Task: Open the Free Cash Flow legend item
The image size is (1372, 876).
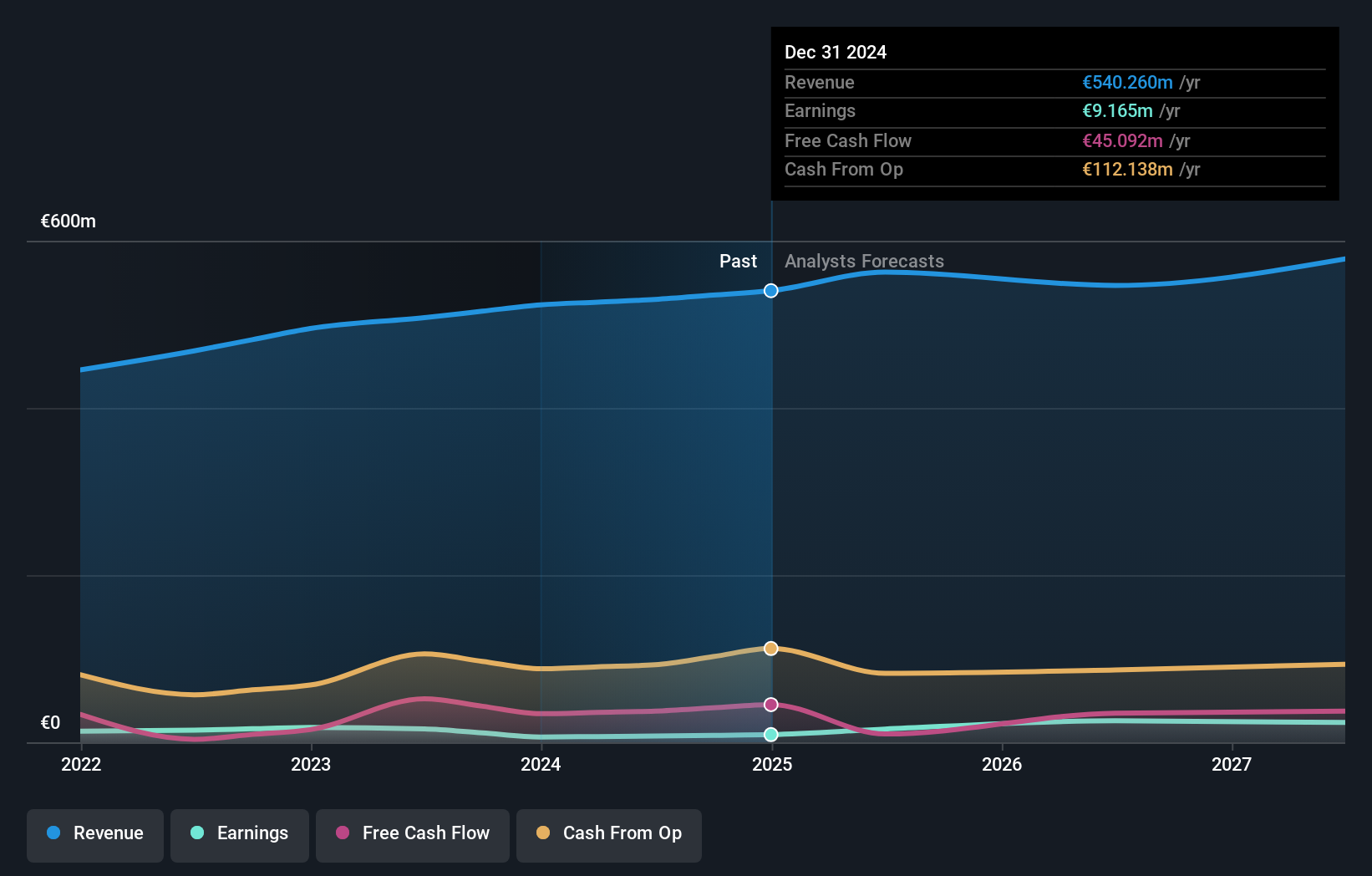Action: tap(412, 833)
